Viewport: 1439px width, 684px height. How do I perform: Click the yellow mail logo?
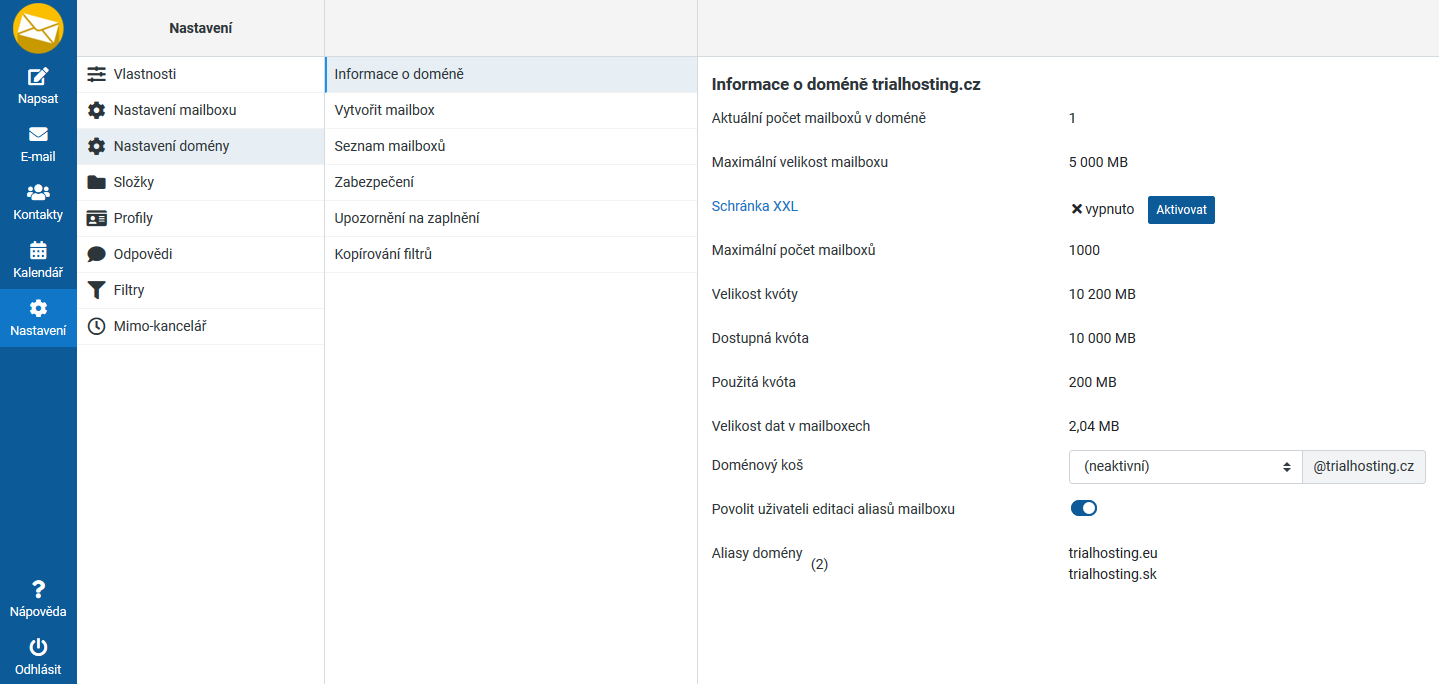(38, 28)
